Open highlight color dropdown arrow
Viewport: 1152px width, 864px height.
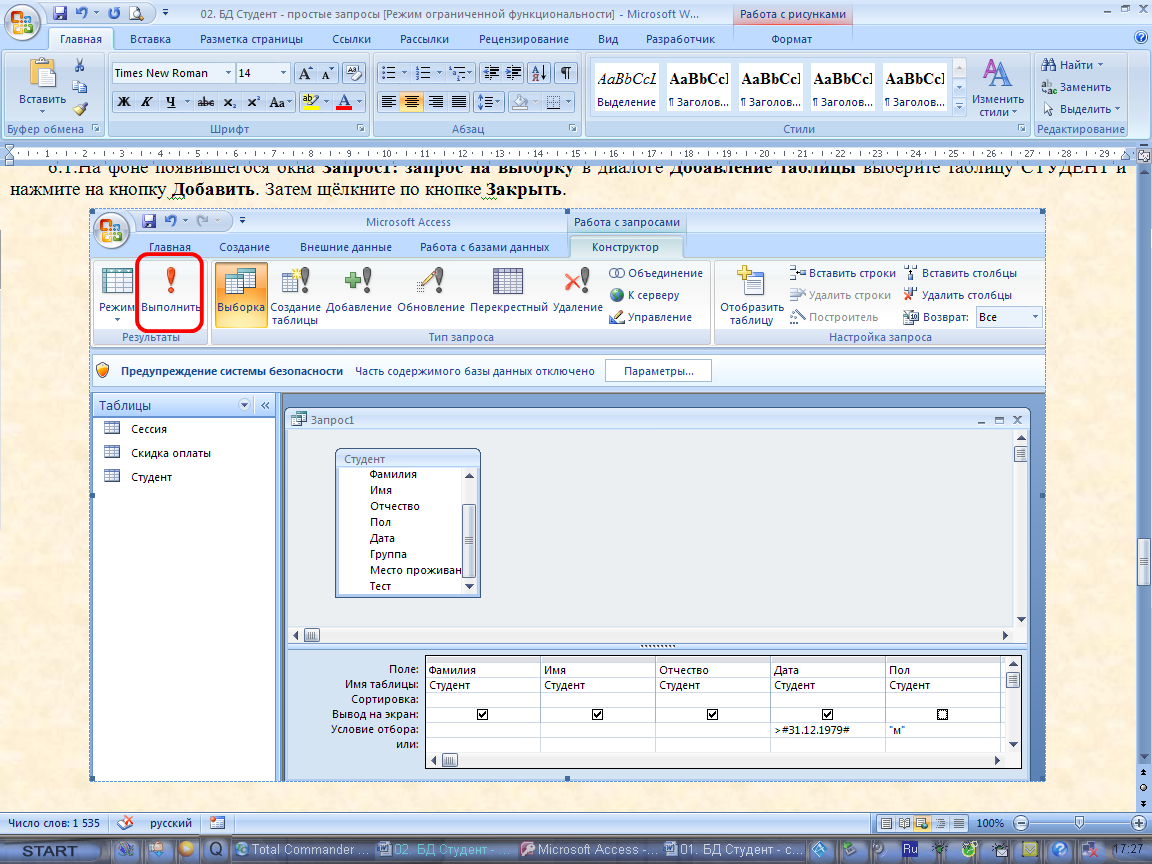pos(326,102)
